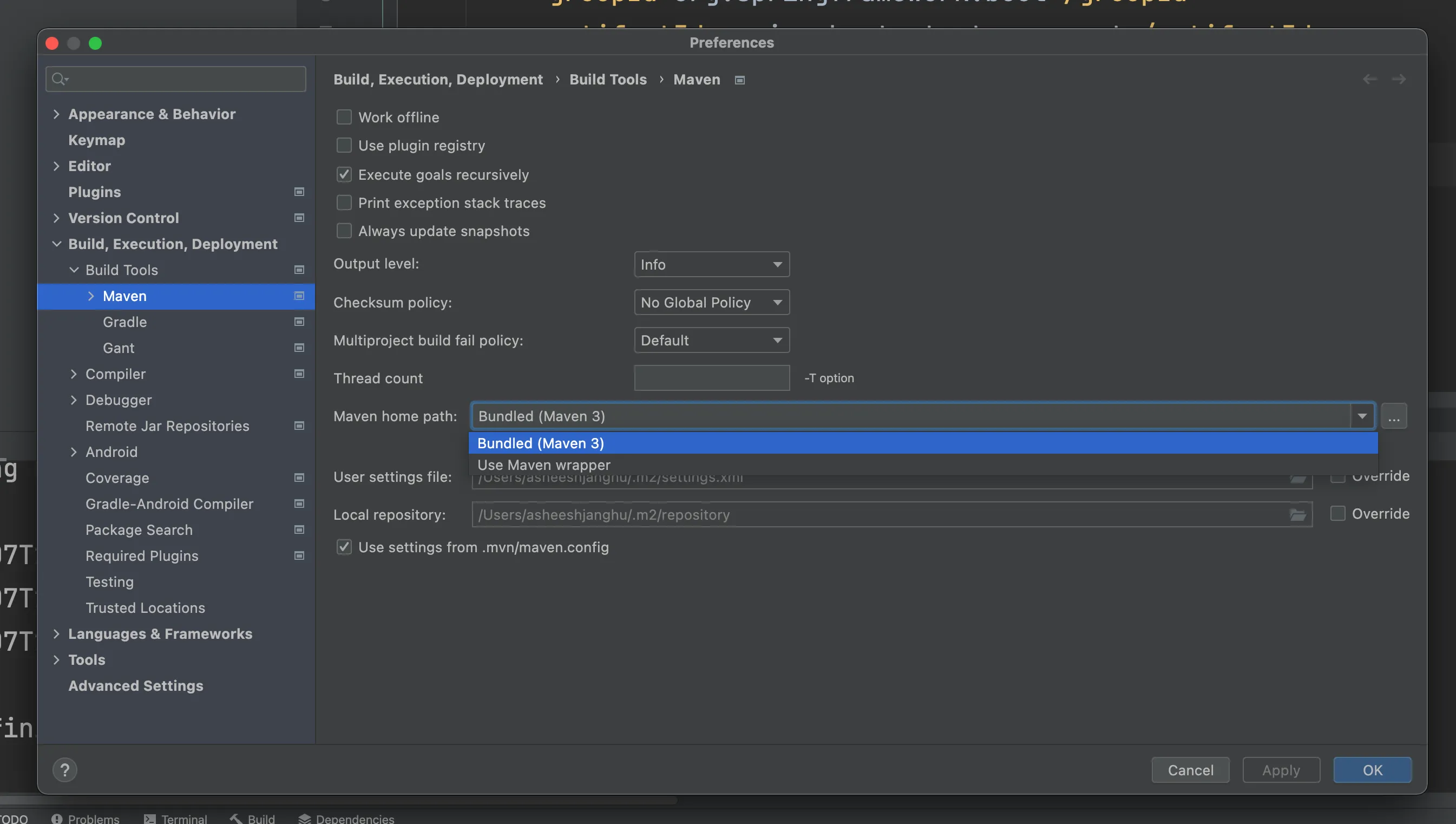Open Testing settings in the tree
1456x824 pixels.
click(110, 582)
